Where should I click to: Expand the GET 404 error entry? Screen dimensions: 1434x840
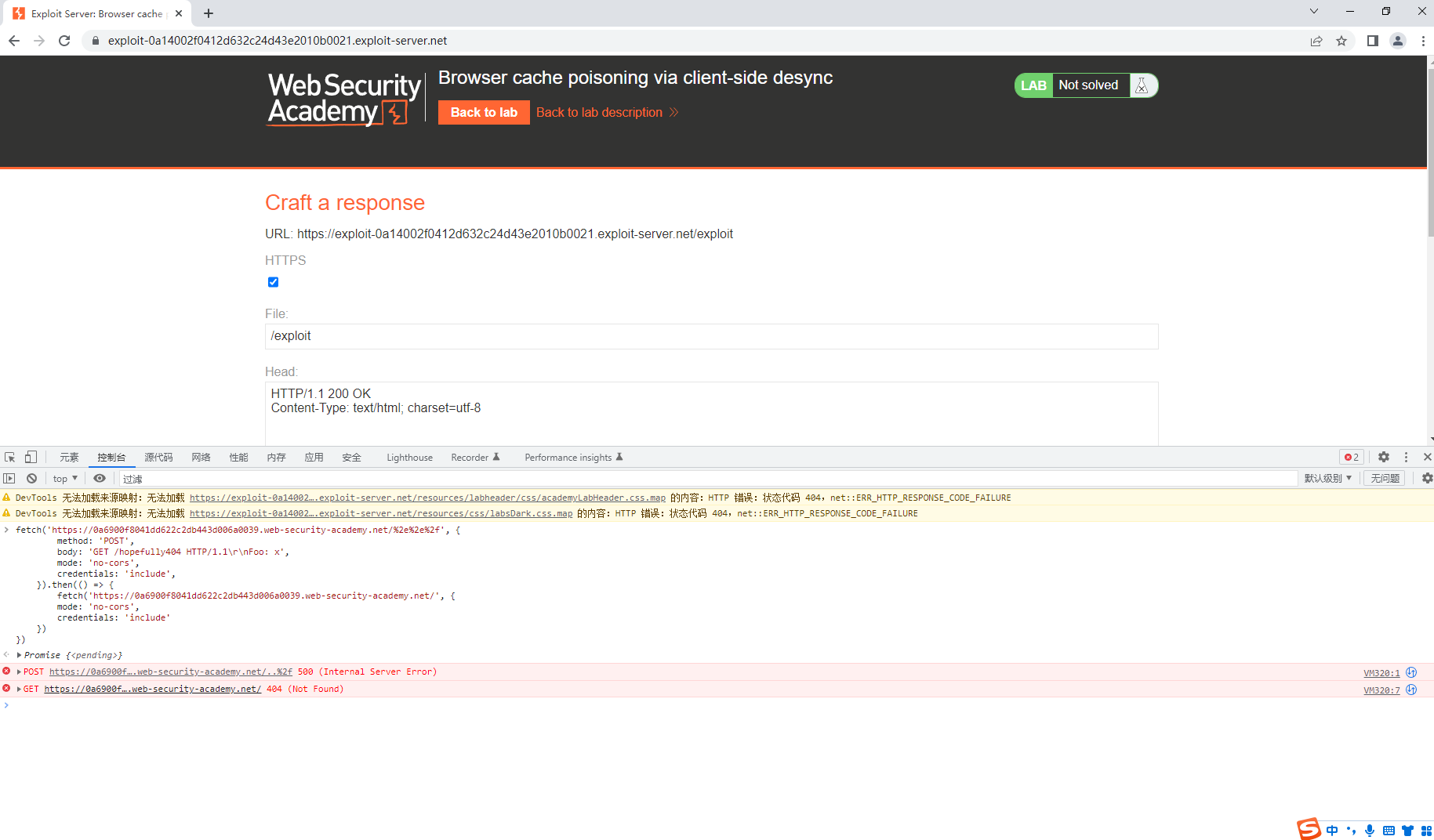click(19, 690)
